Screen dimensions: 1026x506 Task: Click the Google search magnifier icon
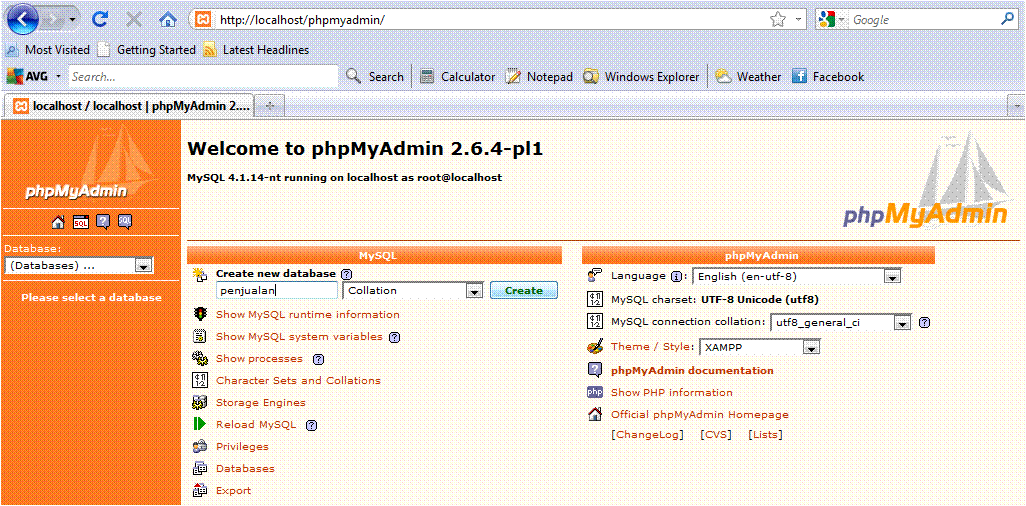click(x=1008, y=20)
